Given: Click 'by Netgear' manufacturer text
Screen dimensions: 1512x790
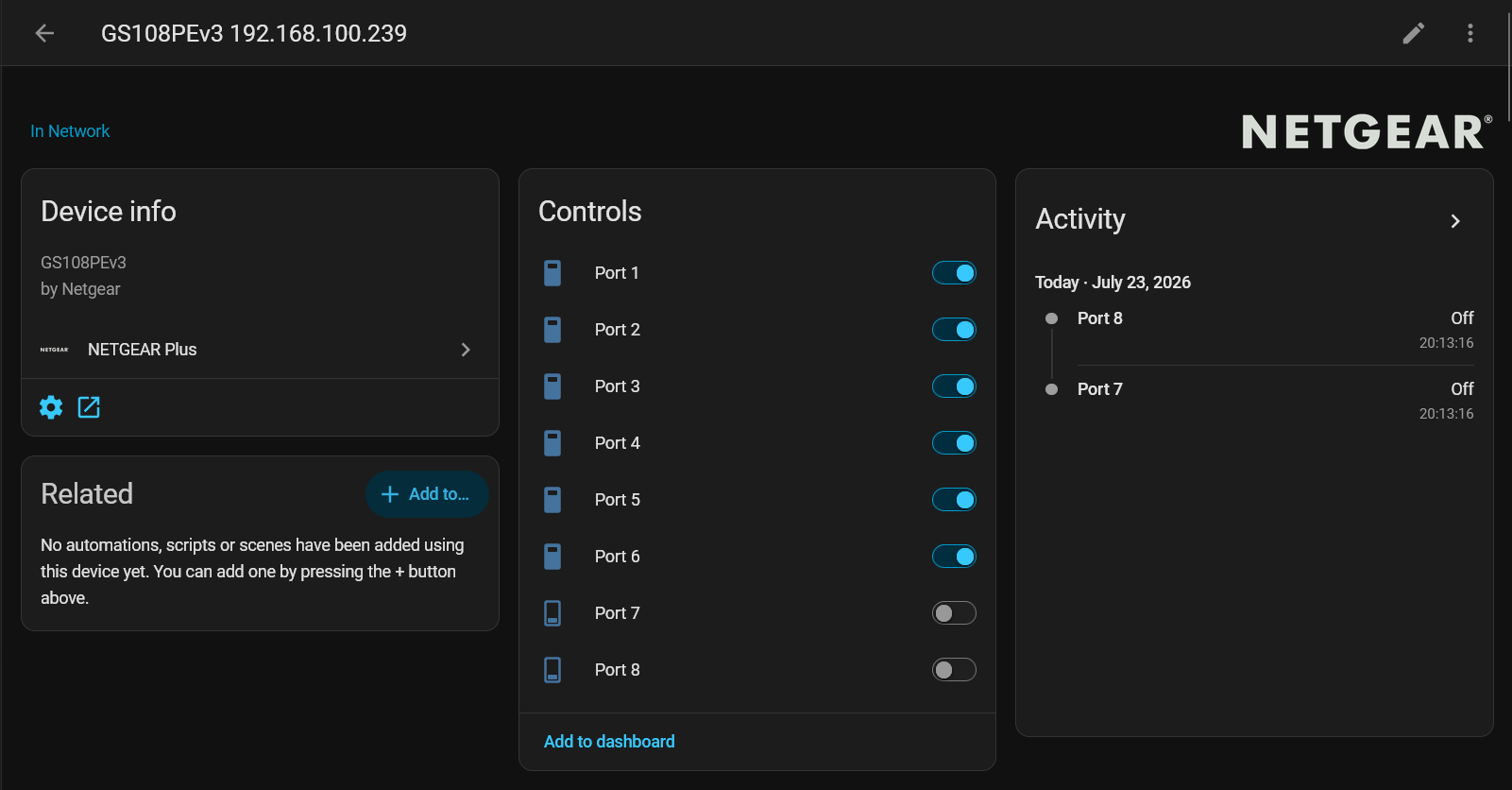Looking at the screenshot, I should click(x=80, y=289).
